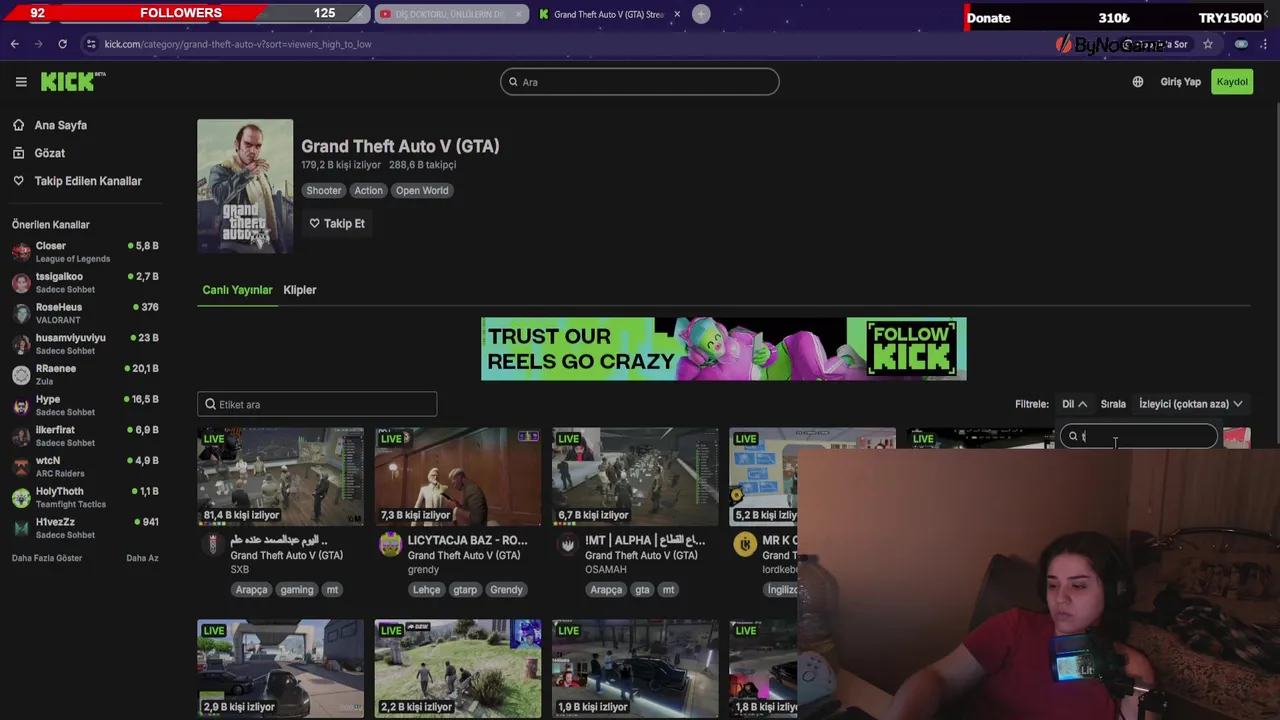Open ilkerfirat channel avatar

pos(21,436)
